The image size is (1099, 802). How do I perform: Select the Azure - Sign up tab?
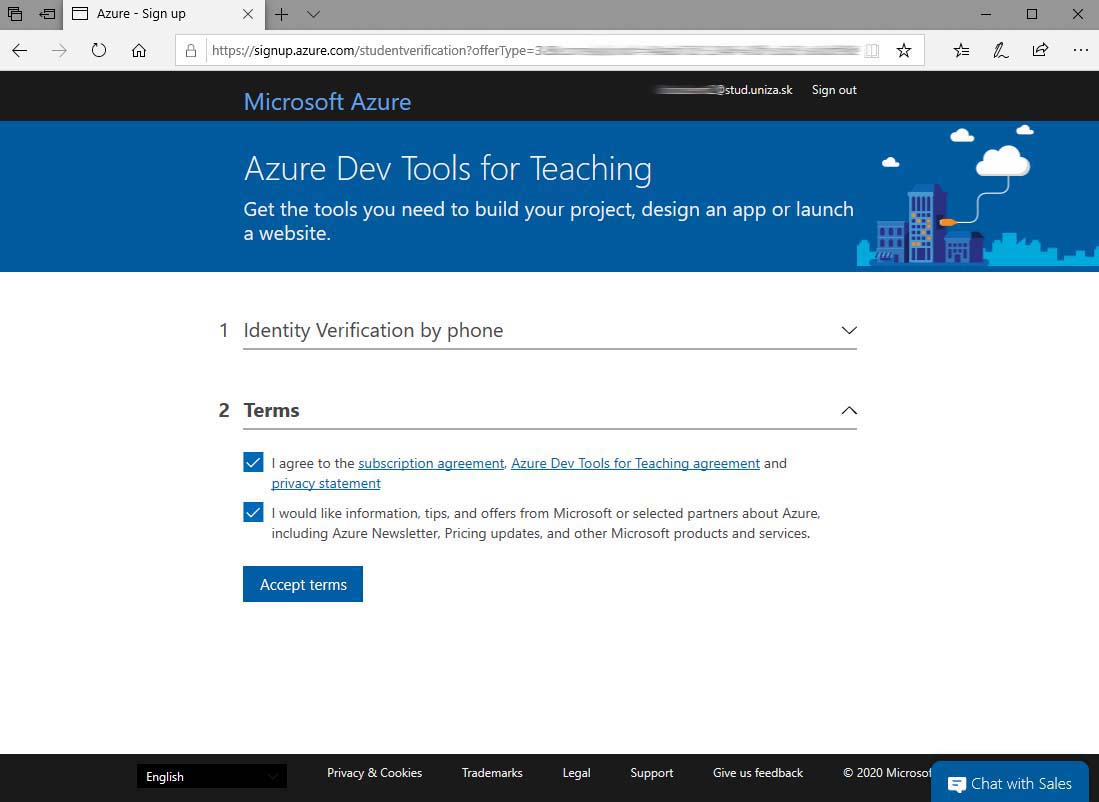164,14
